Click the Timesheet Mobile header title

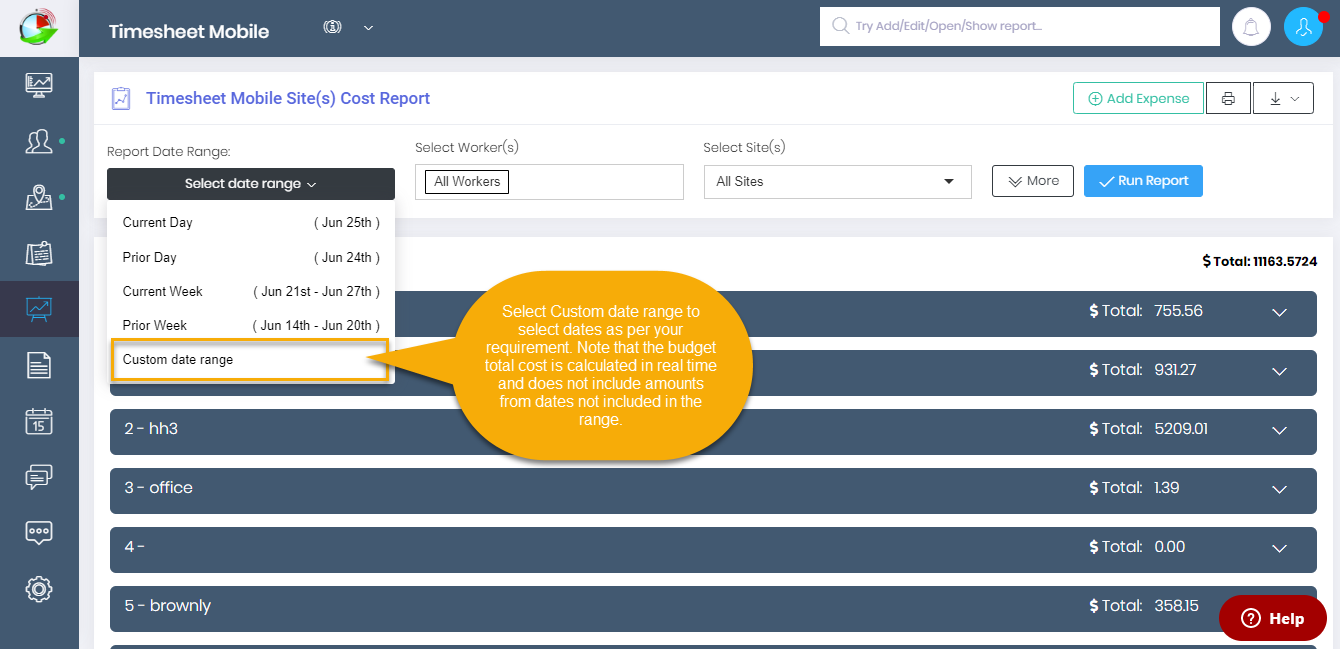click(189, 31)
